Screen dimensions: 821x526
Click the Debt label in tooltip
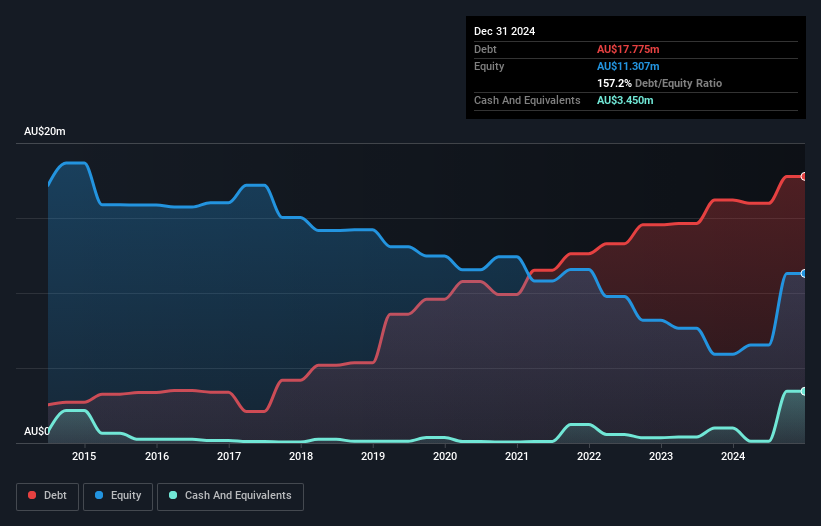(x=485, y=49)
